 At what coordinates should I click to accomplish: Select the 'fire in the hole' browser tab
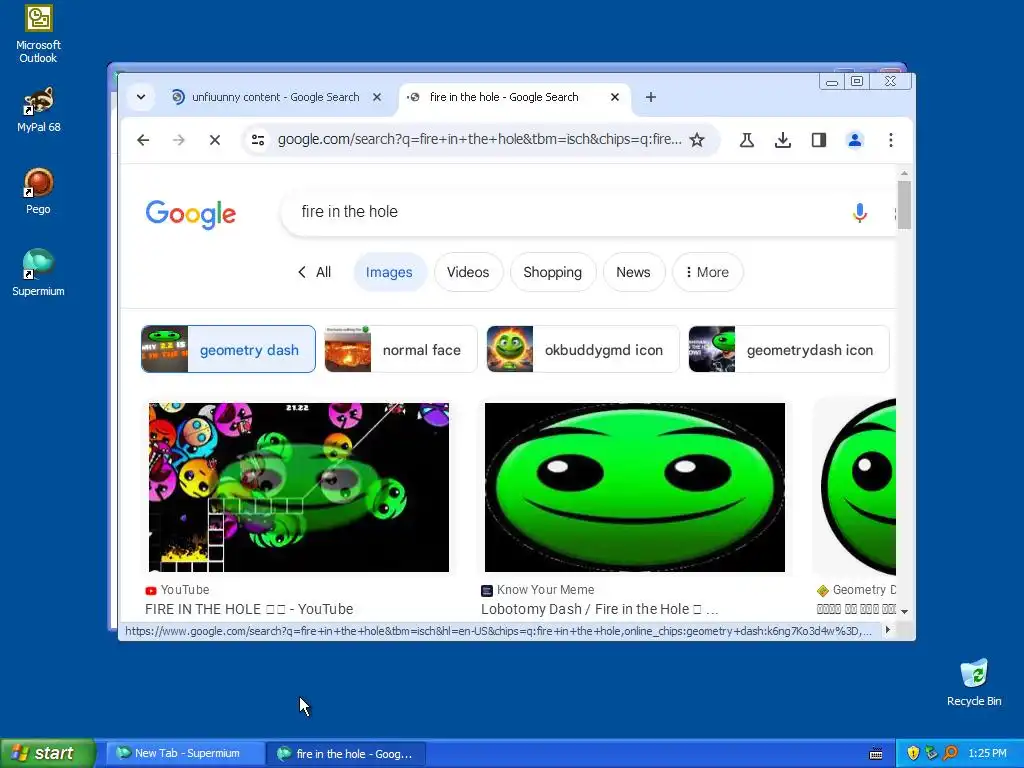click(x=514, y=97)
